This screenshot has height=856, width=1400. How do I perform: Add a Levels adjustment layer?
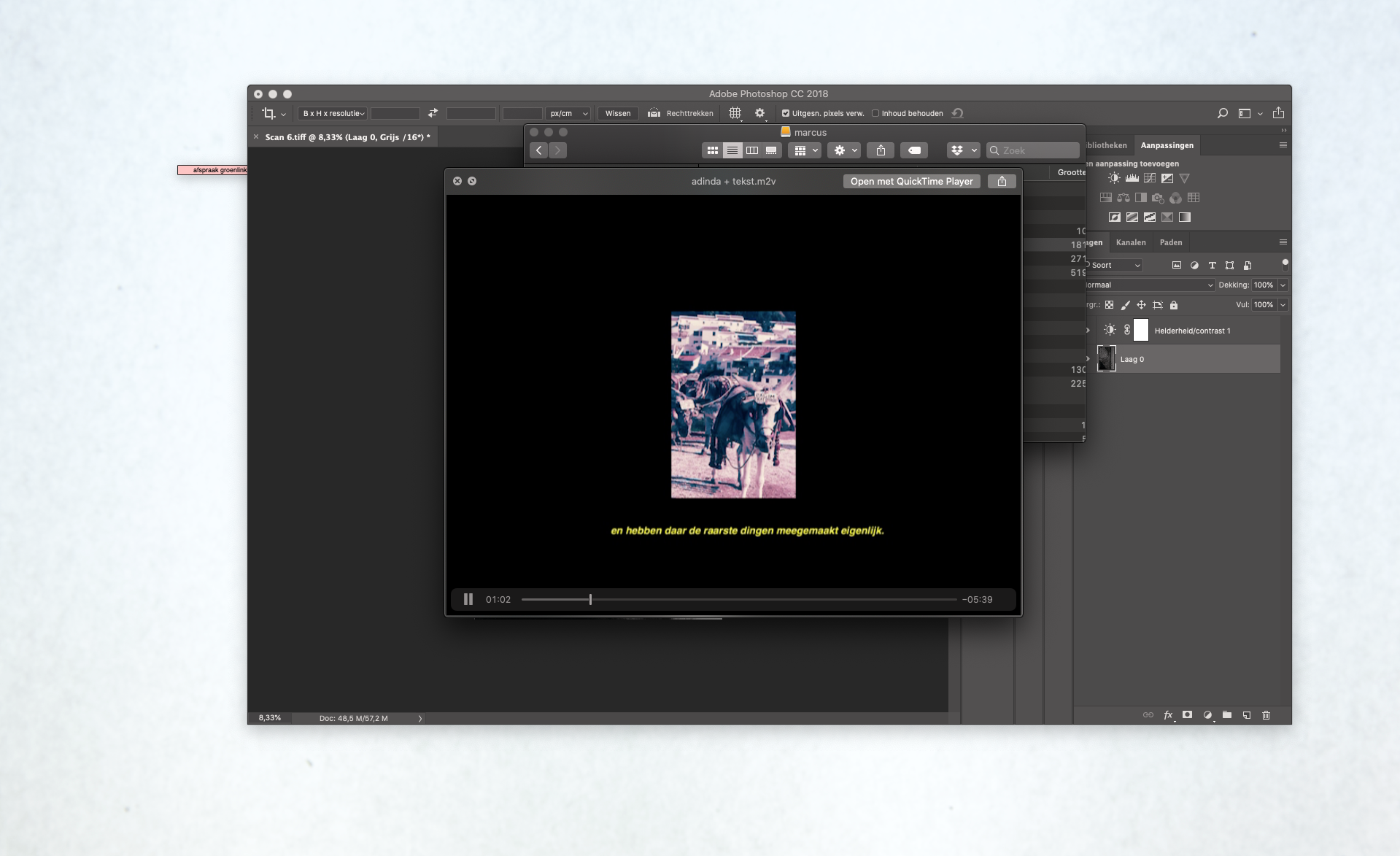pyautogui.click(x=1132, y=178)
